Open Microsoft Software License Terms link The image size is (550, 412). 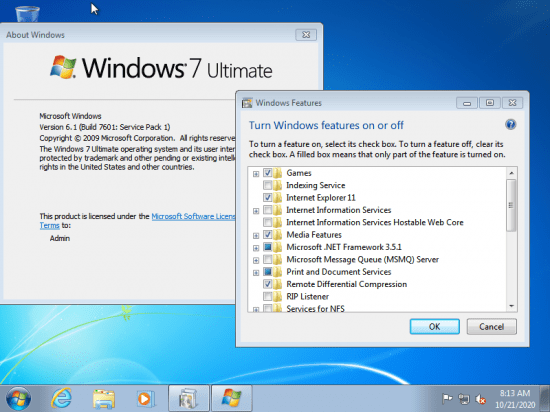pyautogui.click(x=193, y=216)
